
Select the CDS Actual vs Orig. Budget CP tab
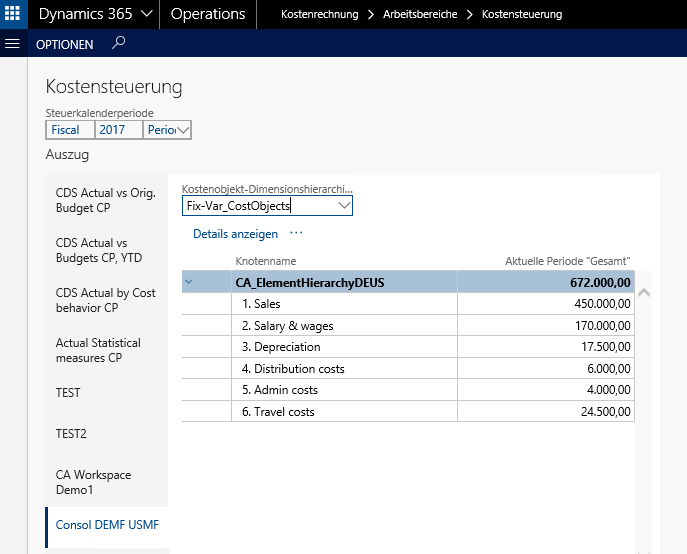[x=106, y=201]
